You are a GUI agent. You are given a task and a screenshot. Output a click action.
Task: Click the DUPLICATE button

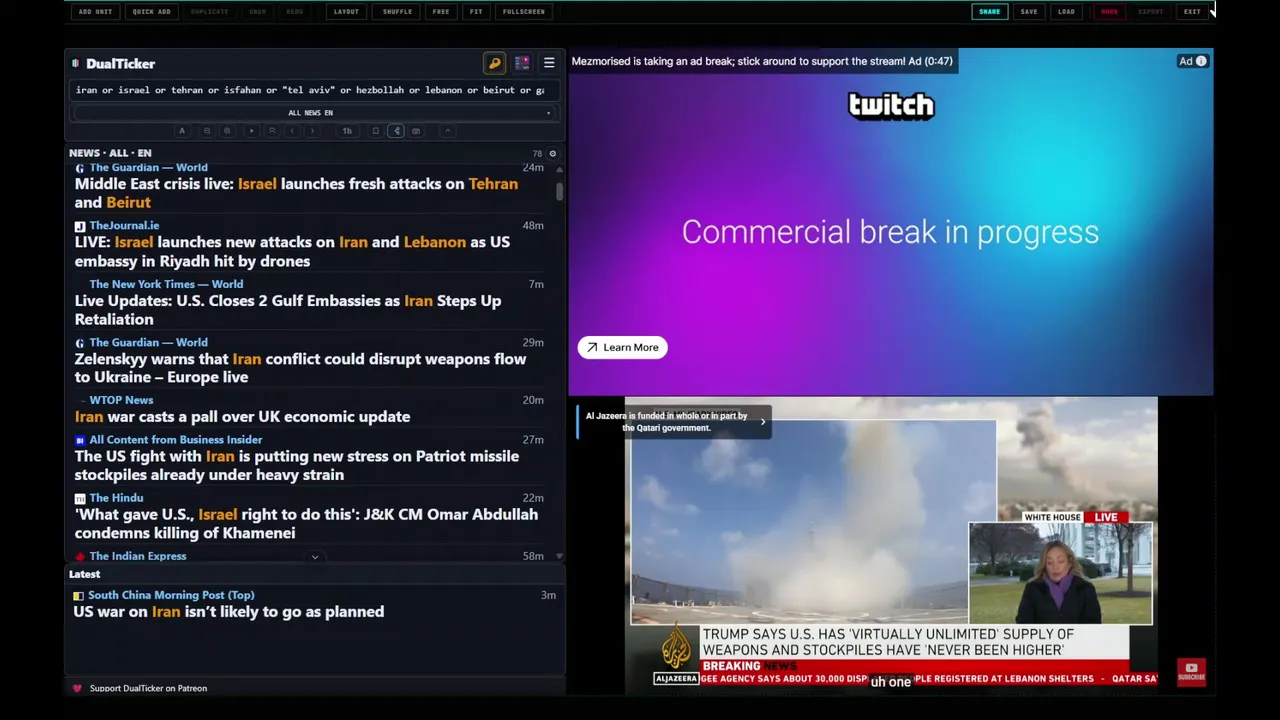(x=209, y=12)
